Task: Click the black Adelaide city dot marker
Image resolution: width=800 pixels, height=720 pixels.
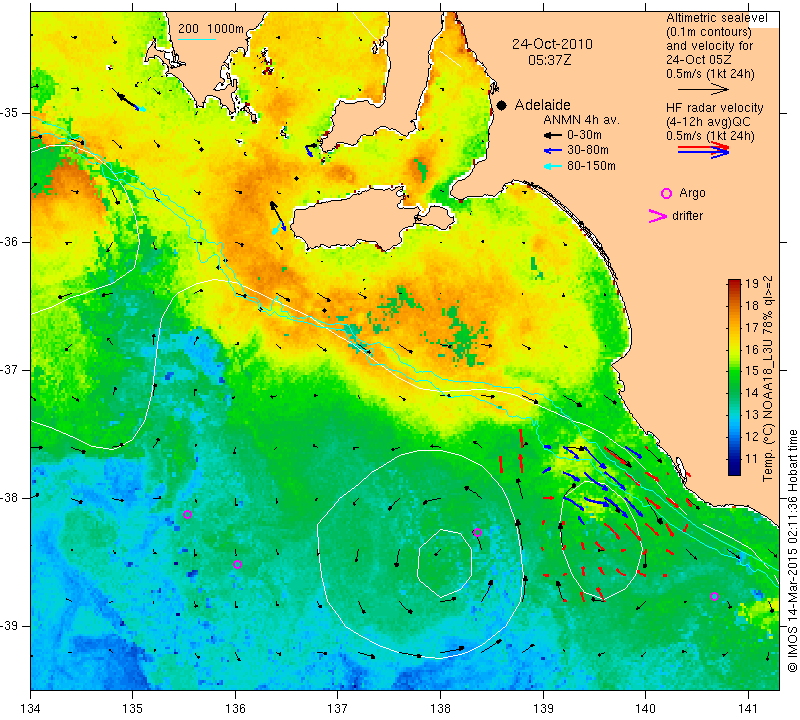Action: (502, 105)
